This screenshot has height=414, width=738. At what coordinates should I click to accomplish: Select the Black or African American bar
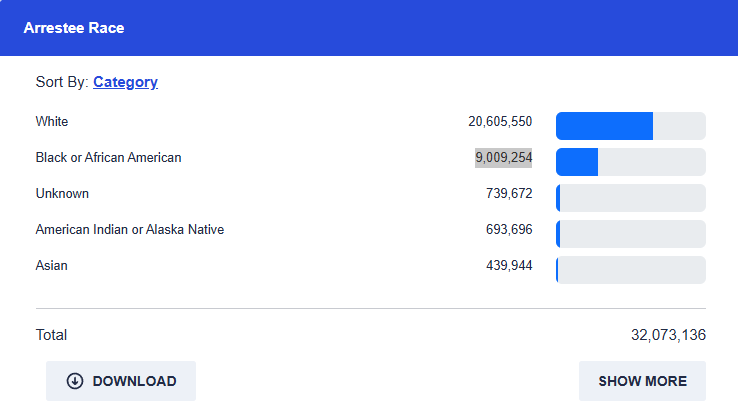coord(630,162)
